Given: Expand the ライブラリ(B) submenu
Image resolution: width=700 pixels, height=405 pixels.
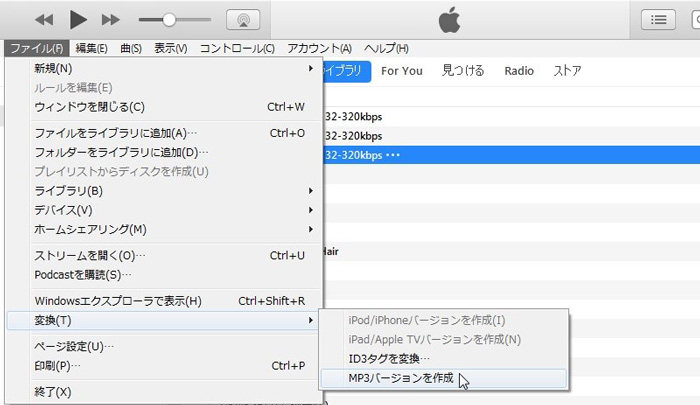Looking at the screenshot, I should (164, 191).
